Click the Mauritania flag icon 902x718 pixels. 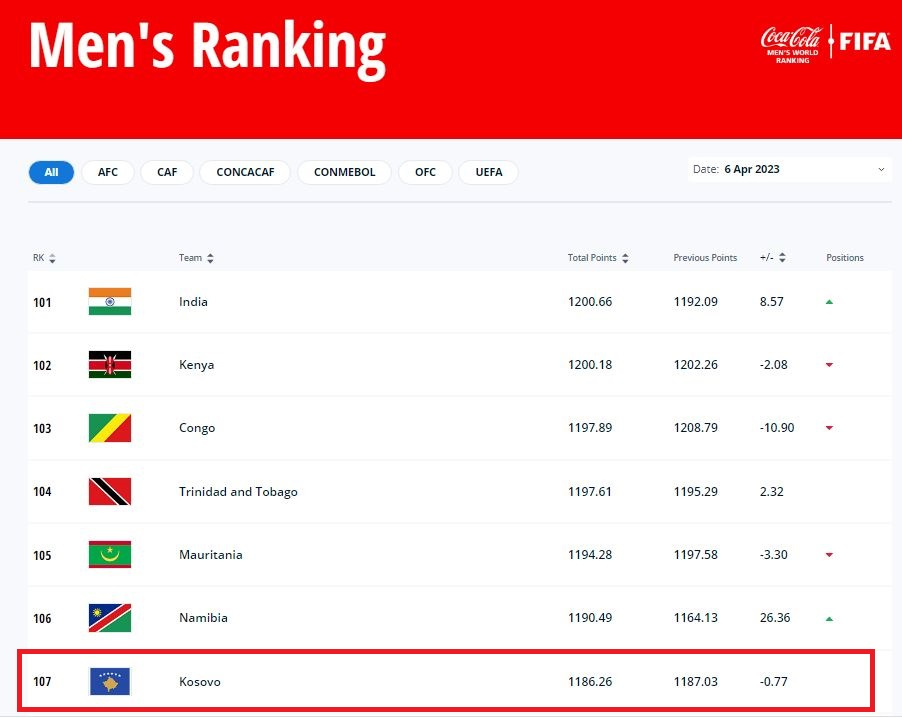(110, 555)
